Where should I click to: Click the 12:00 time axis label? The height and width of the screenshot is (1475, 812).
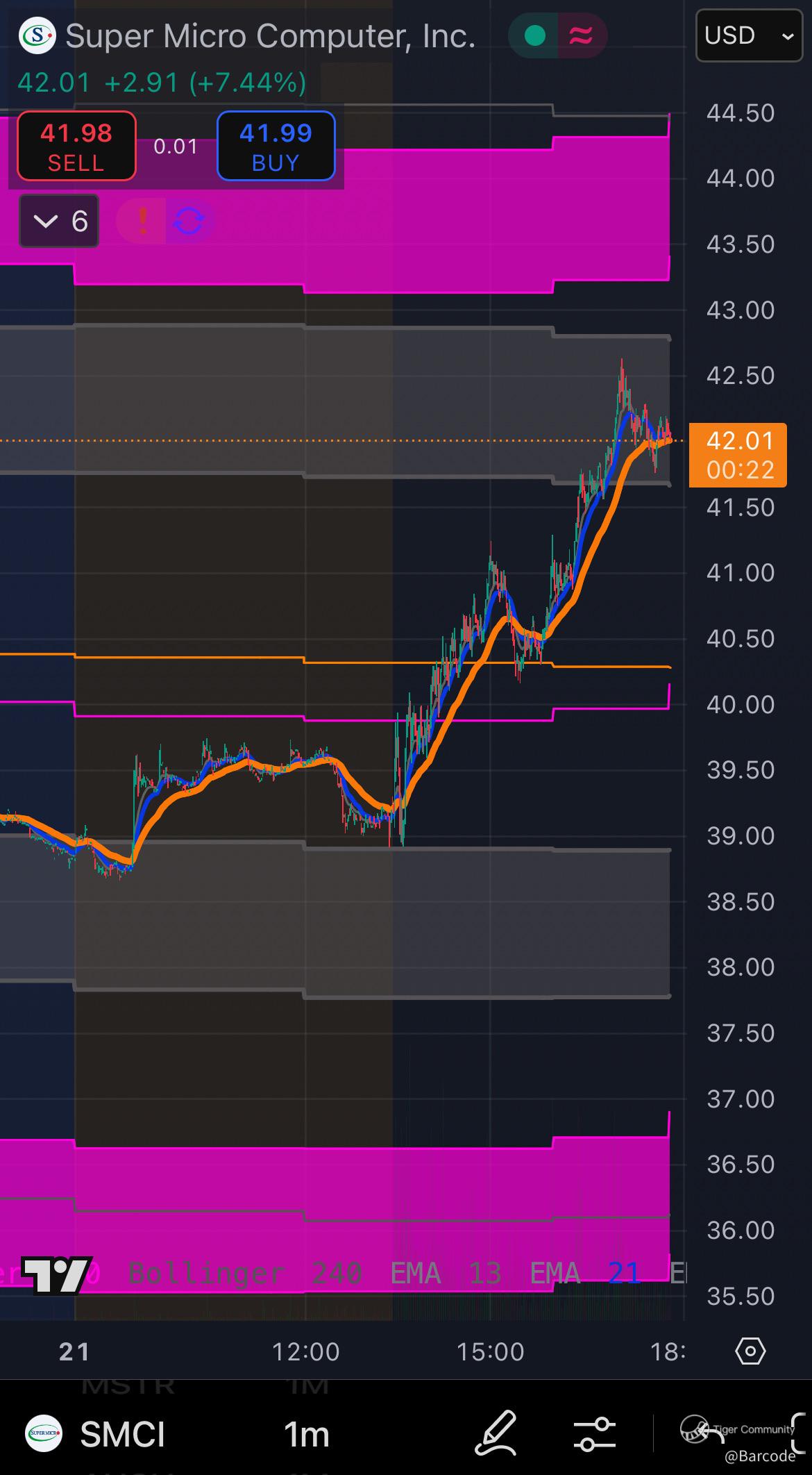(x=305, y=1351)
